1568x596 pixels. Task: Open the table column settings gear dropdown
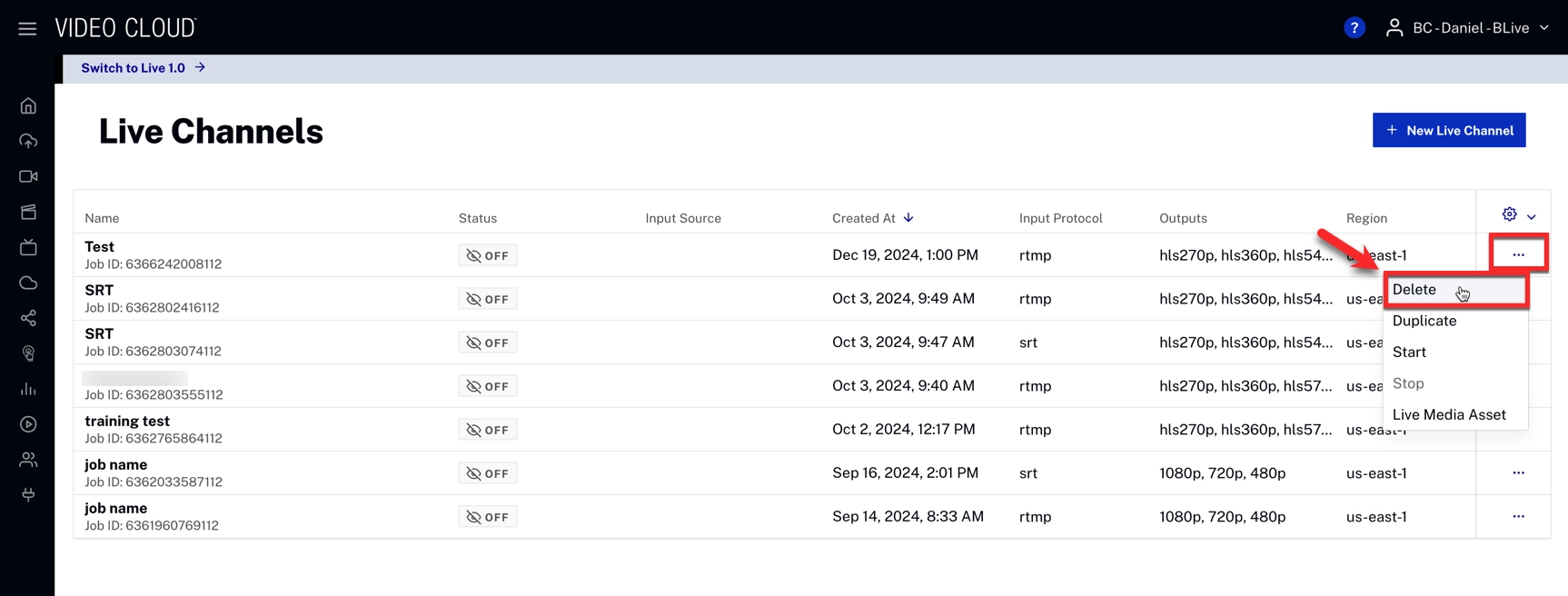pyautogui.click(x=1518, y=215)
